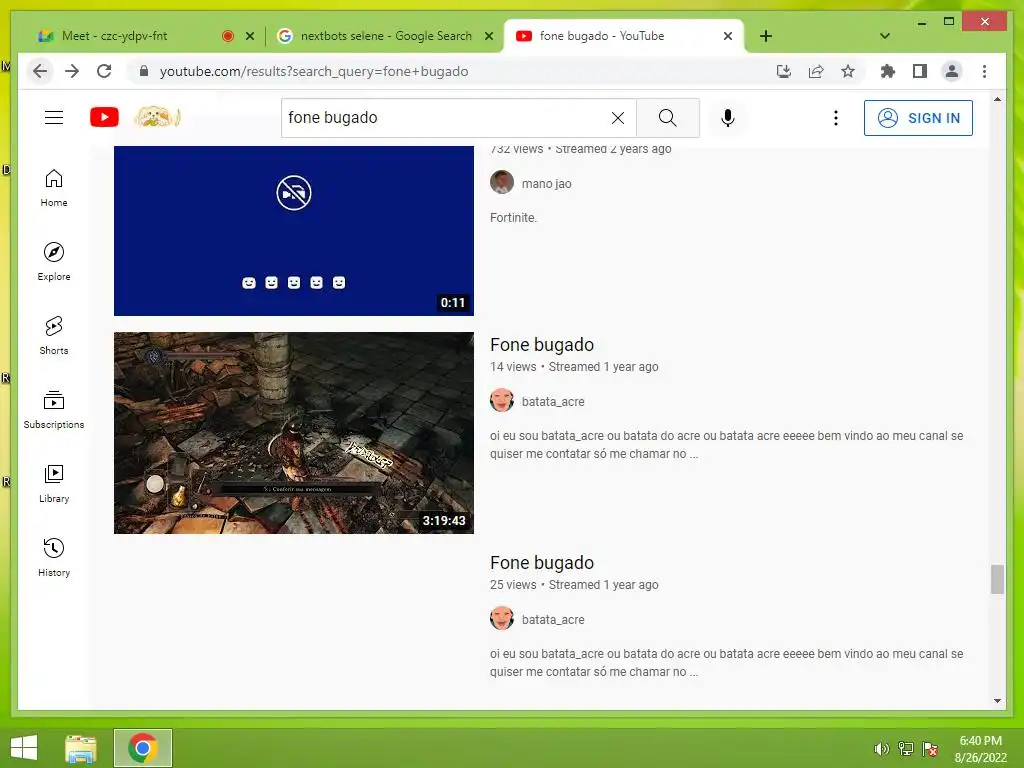Go forward in browser
This screenshot has height=768, width=1024.
(x=72, y=71)
